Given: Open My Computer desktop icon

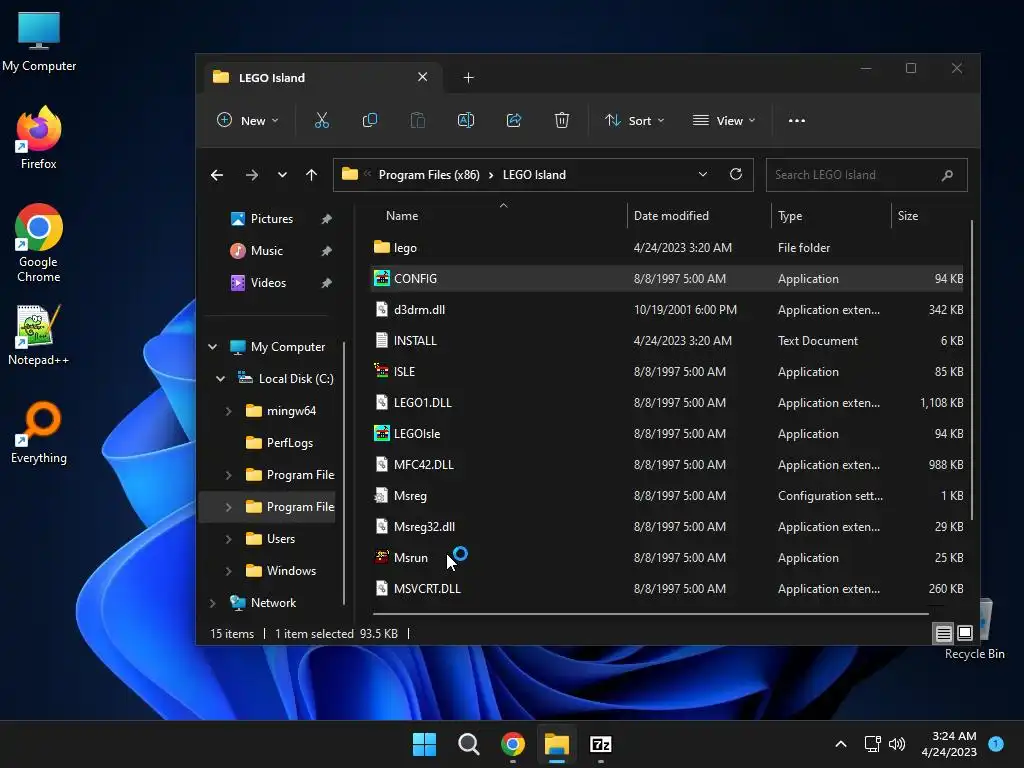Looking at the screenshot, I should (39, 41).
